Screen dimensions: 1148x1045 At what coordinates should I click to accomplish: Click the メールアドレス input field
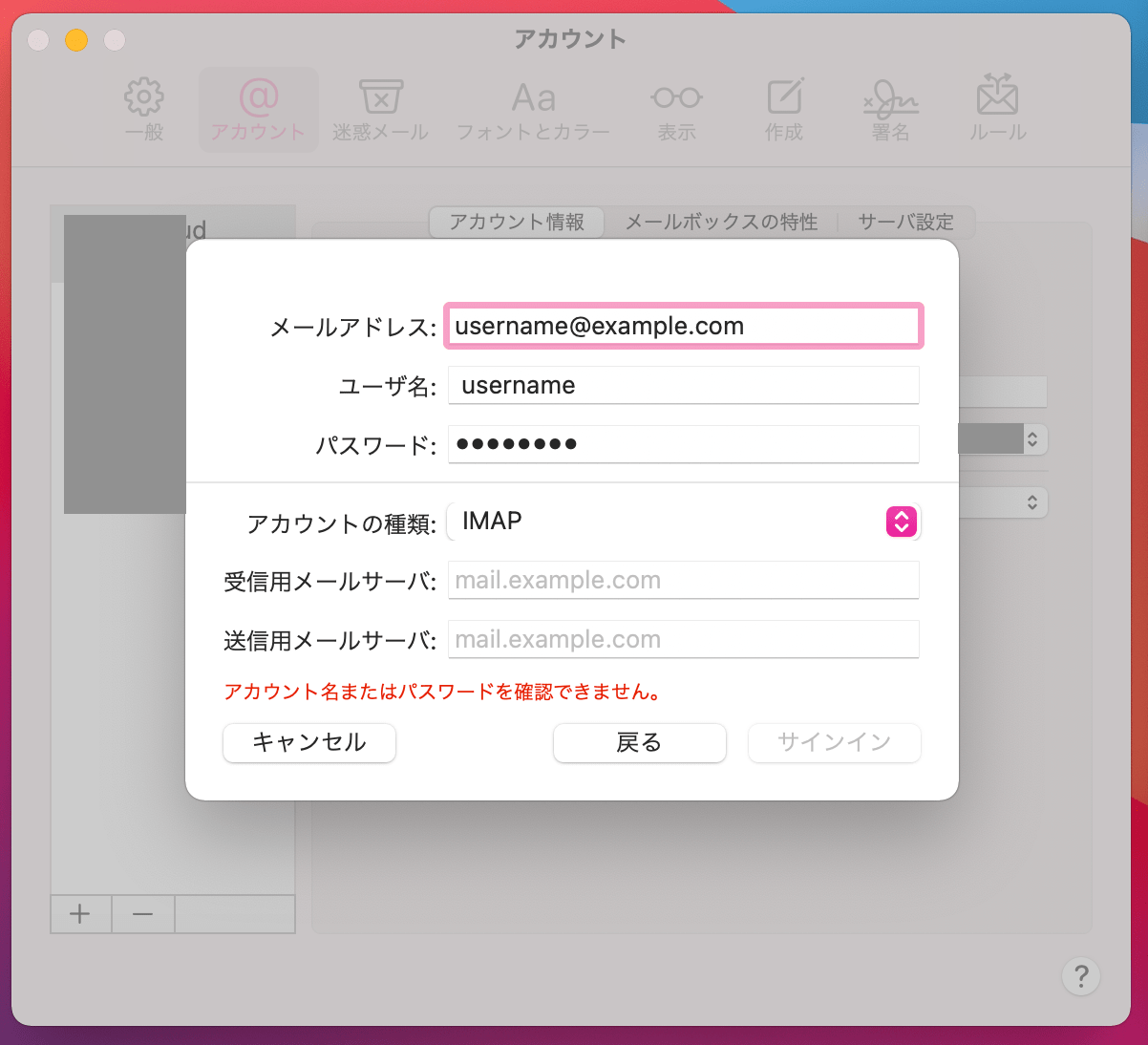pyautogui.click(x=683, y=326)
